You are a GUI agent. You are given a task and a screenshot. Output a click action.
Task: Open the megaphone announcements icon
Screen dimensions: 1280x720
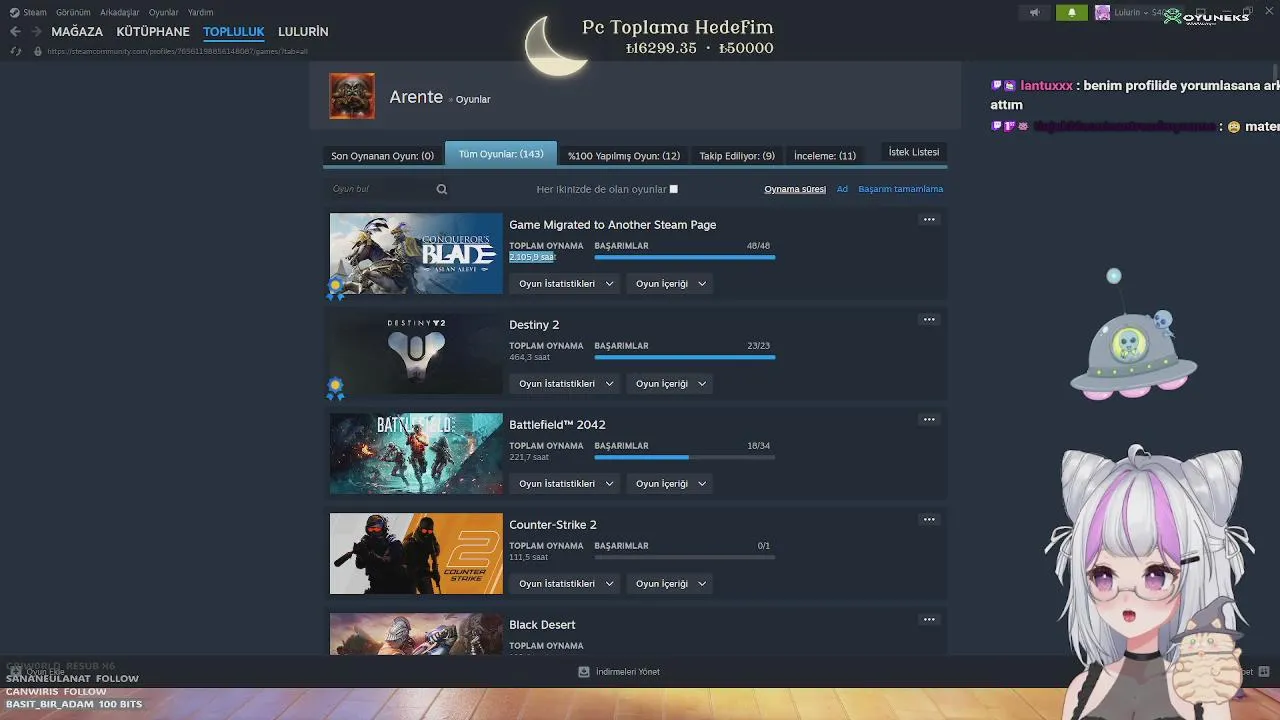tap(1035, 13)
